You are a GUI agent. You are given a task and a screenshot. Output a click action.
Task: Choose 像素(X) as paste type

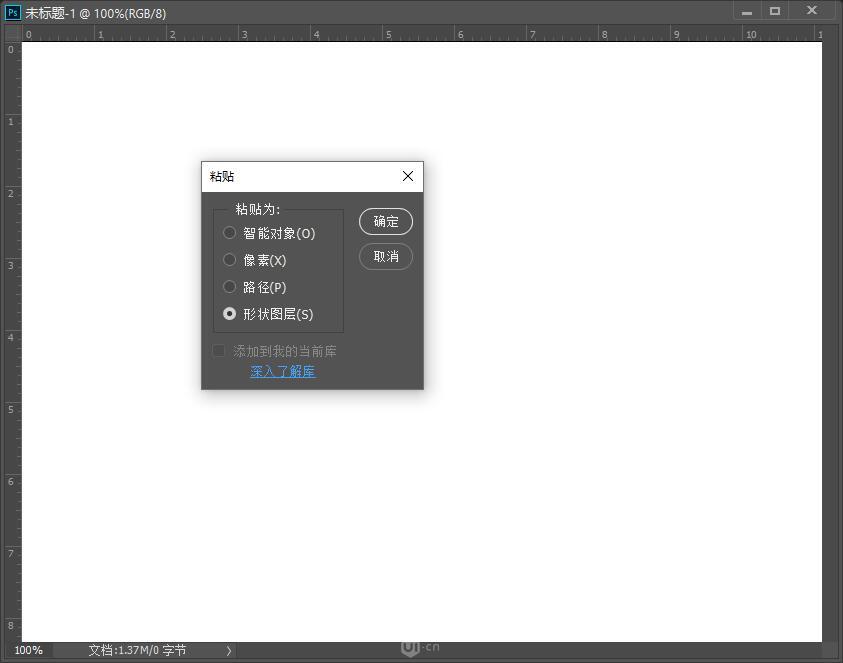click(x=229, y=259)
